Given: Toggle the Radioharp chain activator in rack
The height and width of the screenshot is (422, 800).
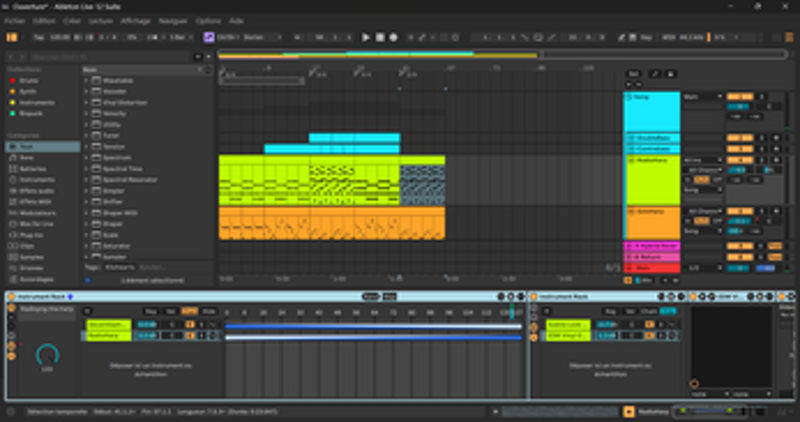Looking at the screenshot, I should (190, 336).
